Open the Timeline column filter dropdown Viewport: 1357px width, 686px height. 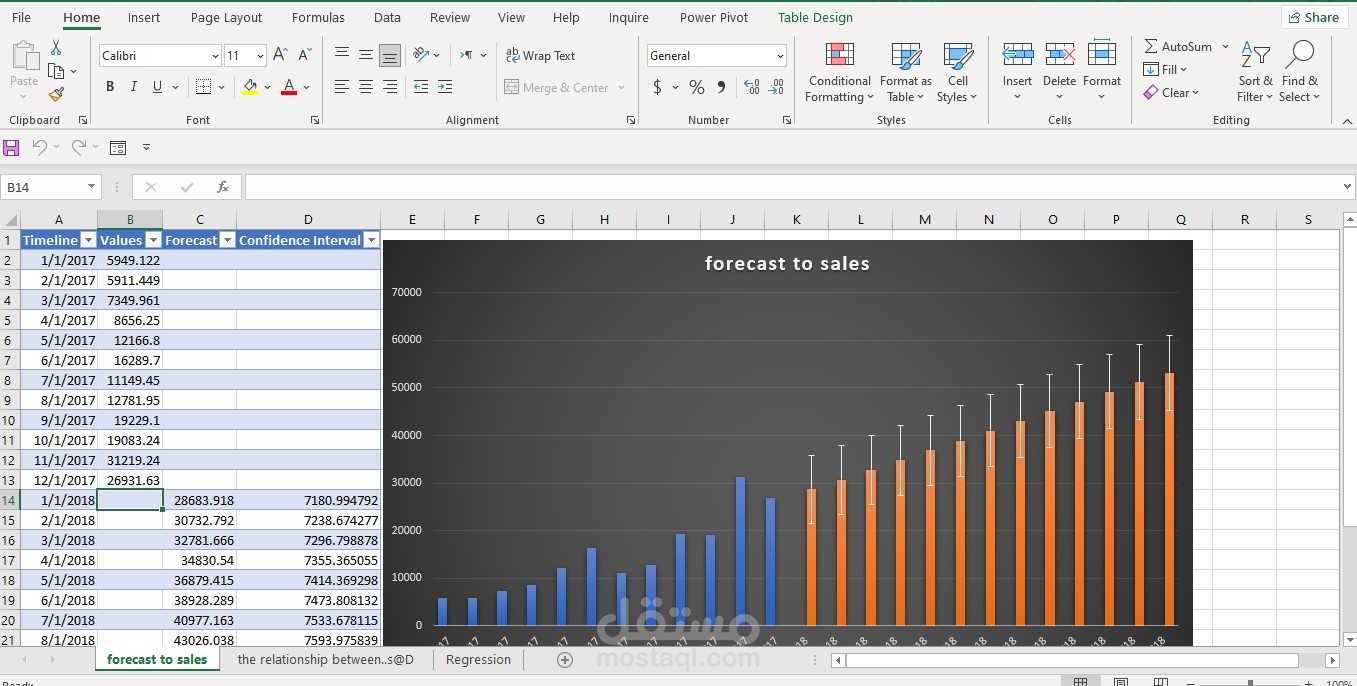pos(88,240)
